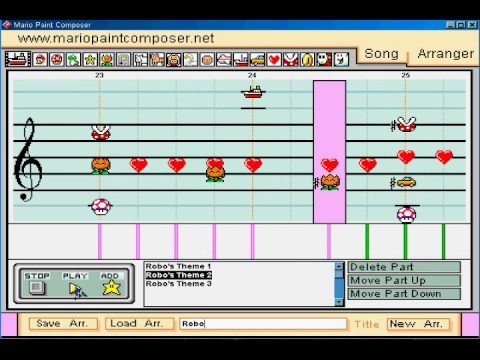Select the Piranha Plant instrument in toolbar
Screen dimensions: 480x360
(290, 60)
